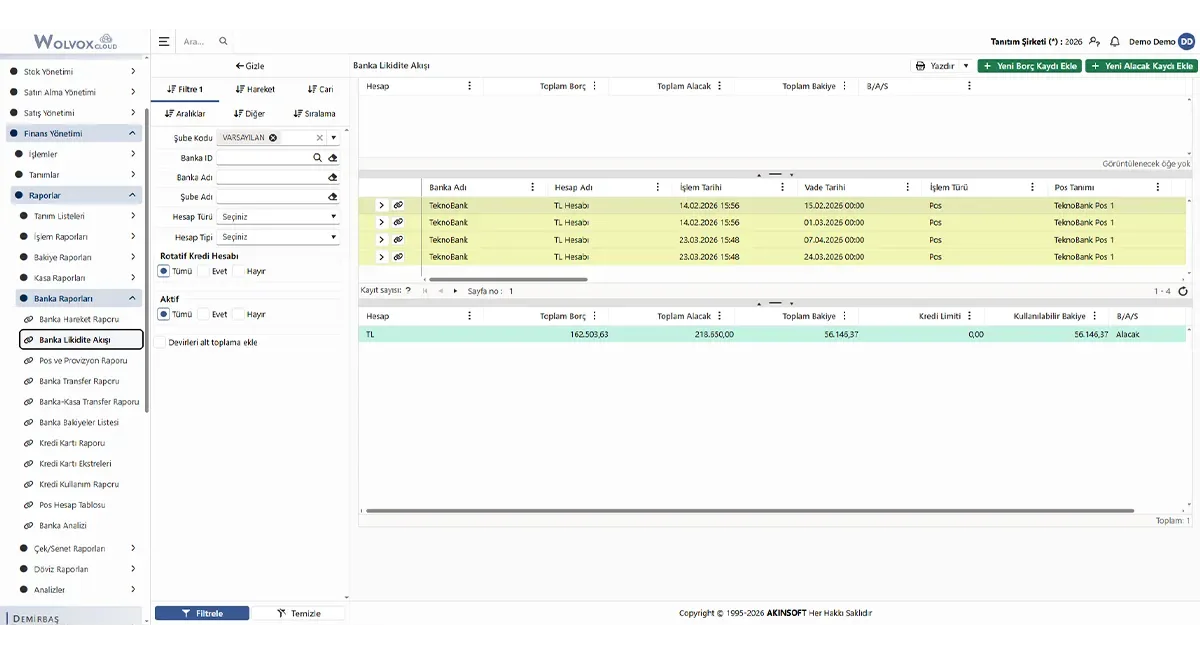
Task: Open link icon on 15.02.2026 vade row
Action: click(x=398, y=205)
